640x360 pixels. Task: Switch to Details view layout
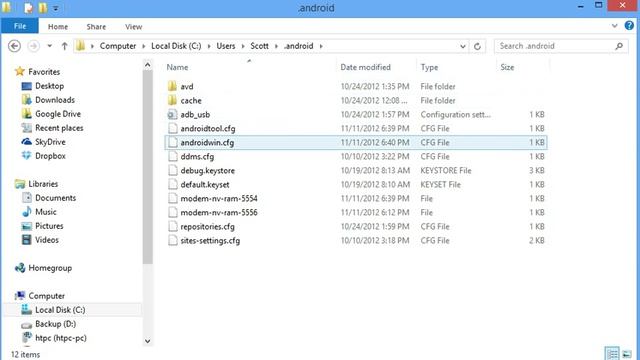[612, 353]
